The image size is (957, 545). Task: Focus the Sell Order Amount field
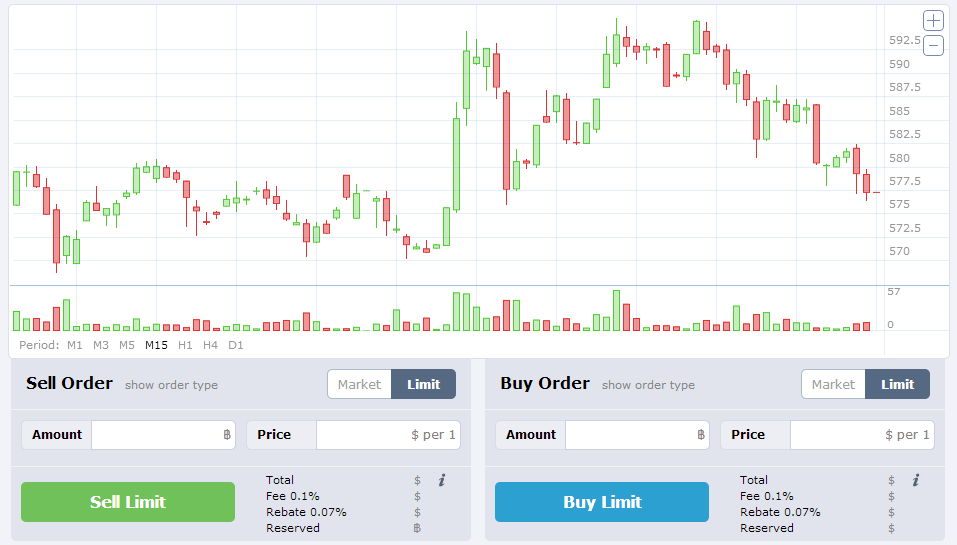pyautogui.click(x=155, y=435)
